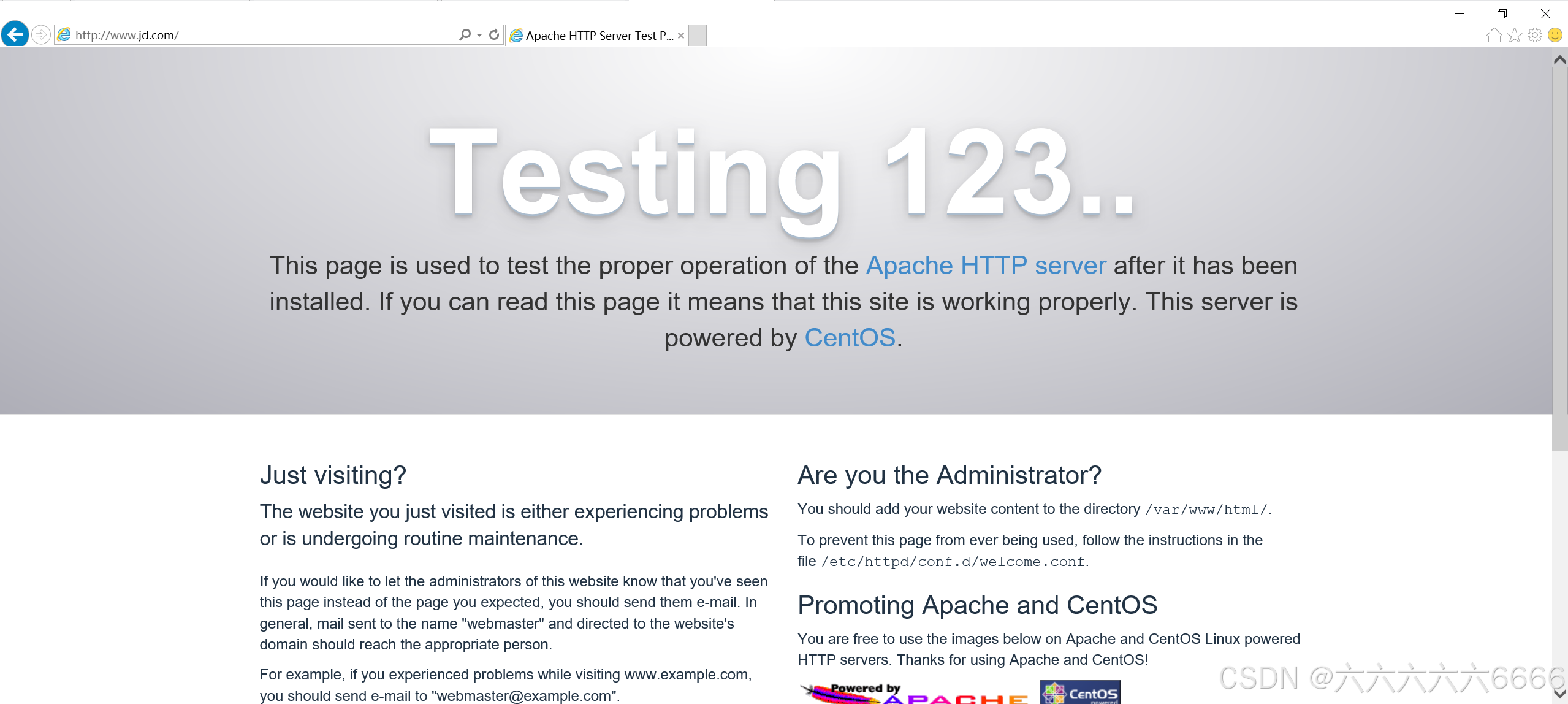Open the Tools gear icon

point(1535,35)
